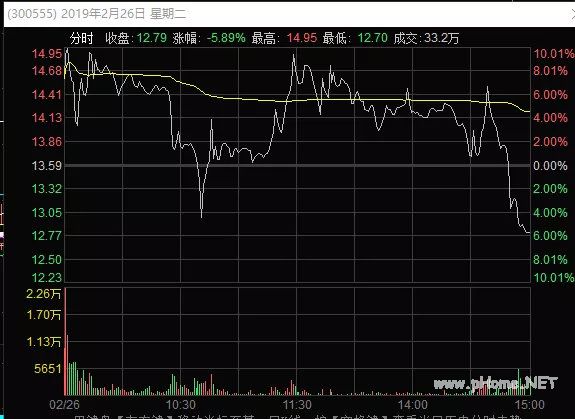Click the 10:30 time marker
Viewport: 575px width, 419px height.
coord(181,405)
